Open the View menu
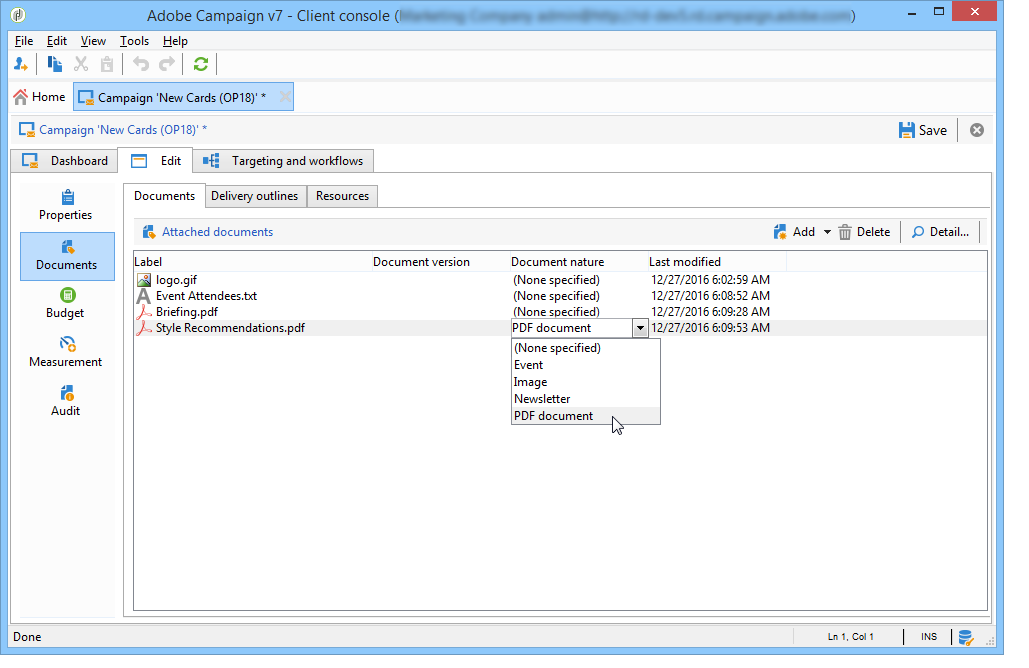 [93, 41]
